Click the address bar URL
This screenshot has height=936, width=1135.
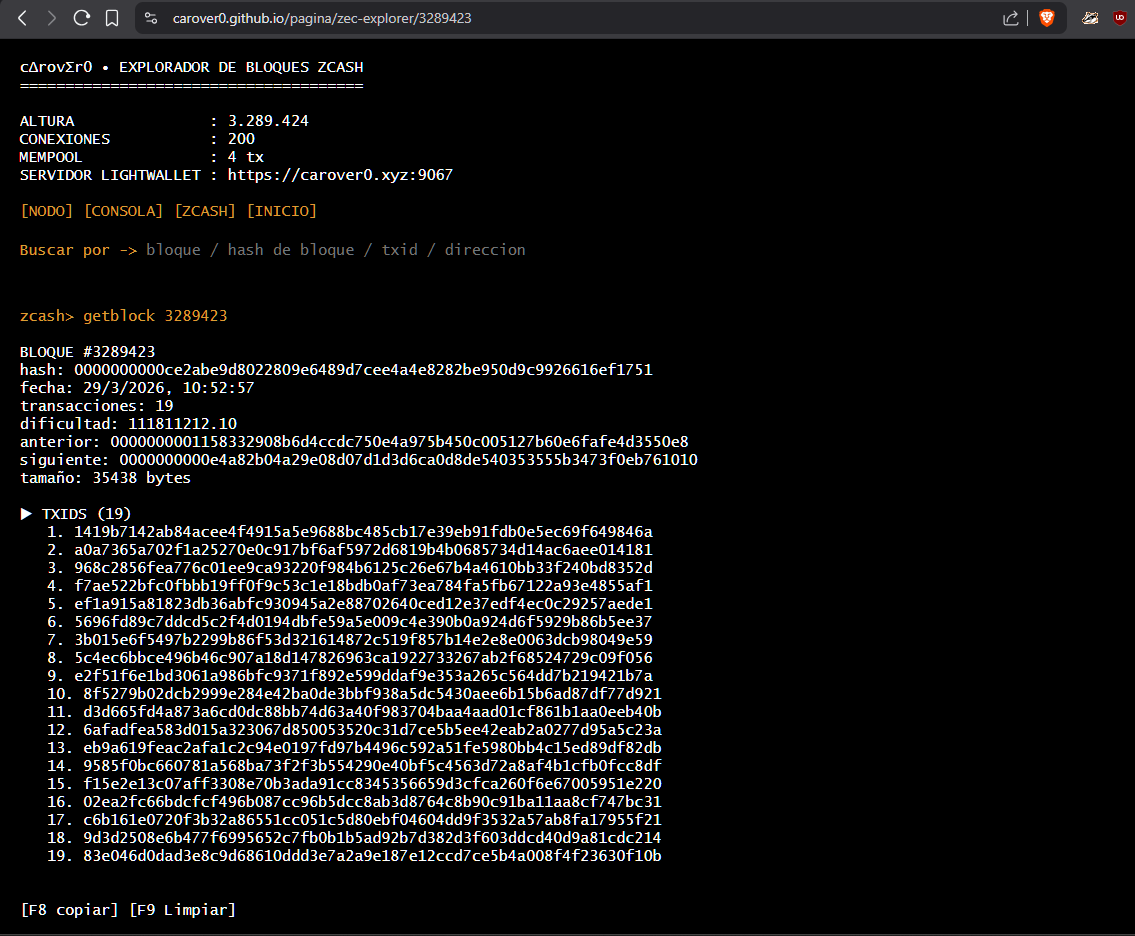pos(322,18)
